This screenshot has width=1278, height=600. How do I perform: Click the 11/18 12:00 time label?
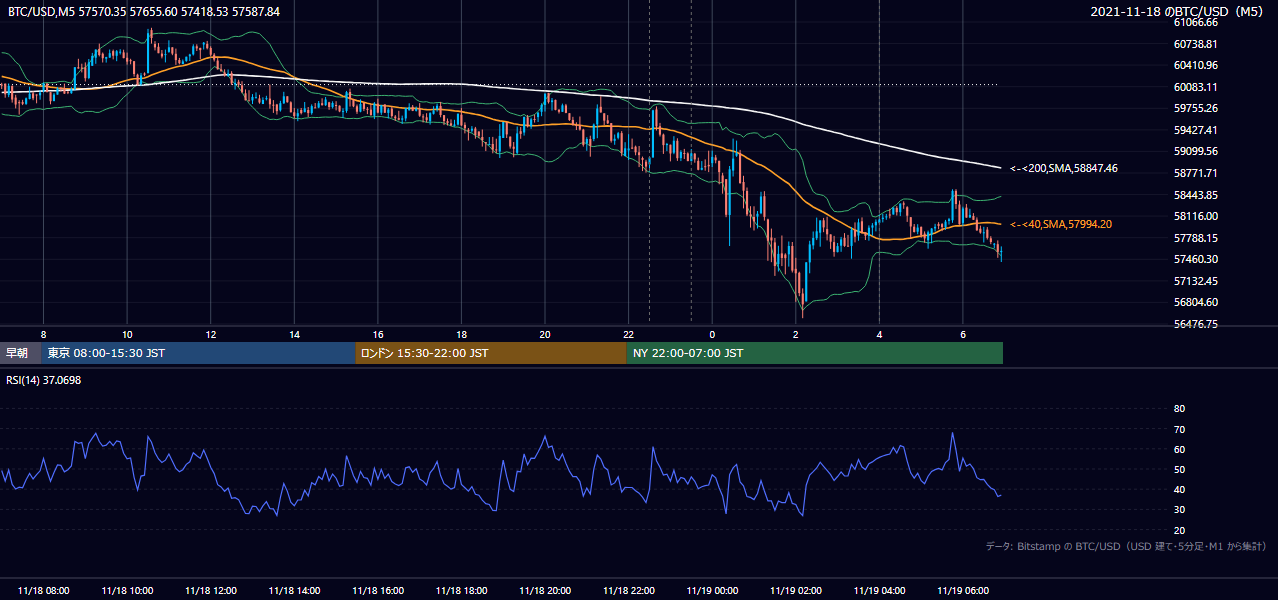tap(211, 591)
